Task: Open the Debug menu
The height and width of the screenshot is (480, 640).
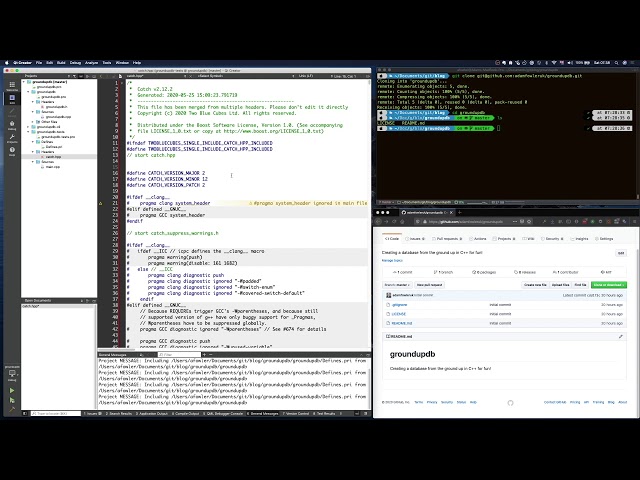Action: point(75,63)
